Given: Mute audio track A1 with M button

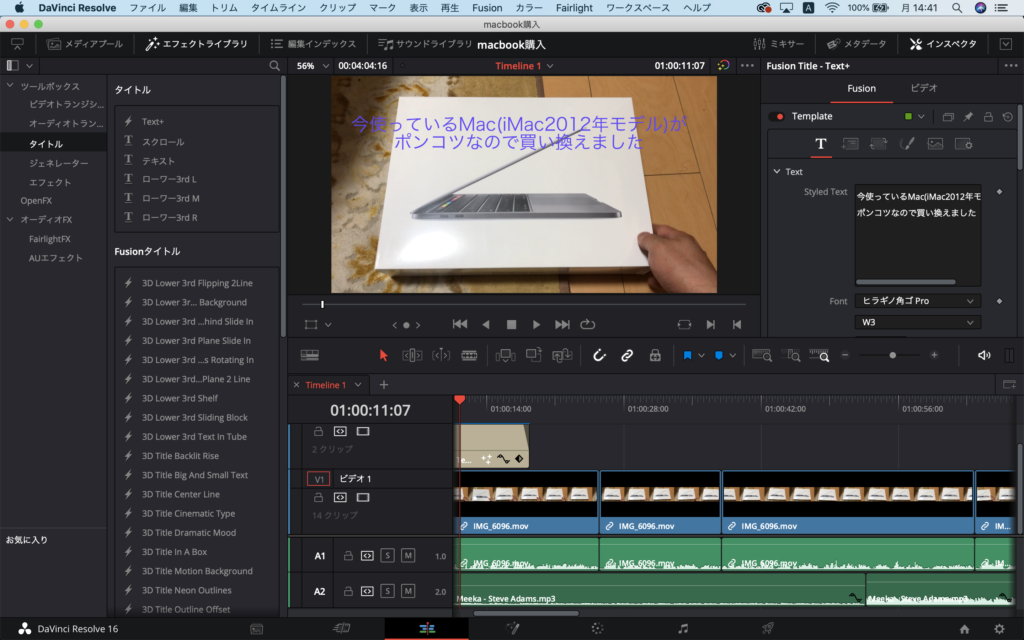Looking at the screenshot, I should click(x=408, y=556).
